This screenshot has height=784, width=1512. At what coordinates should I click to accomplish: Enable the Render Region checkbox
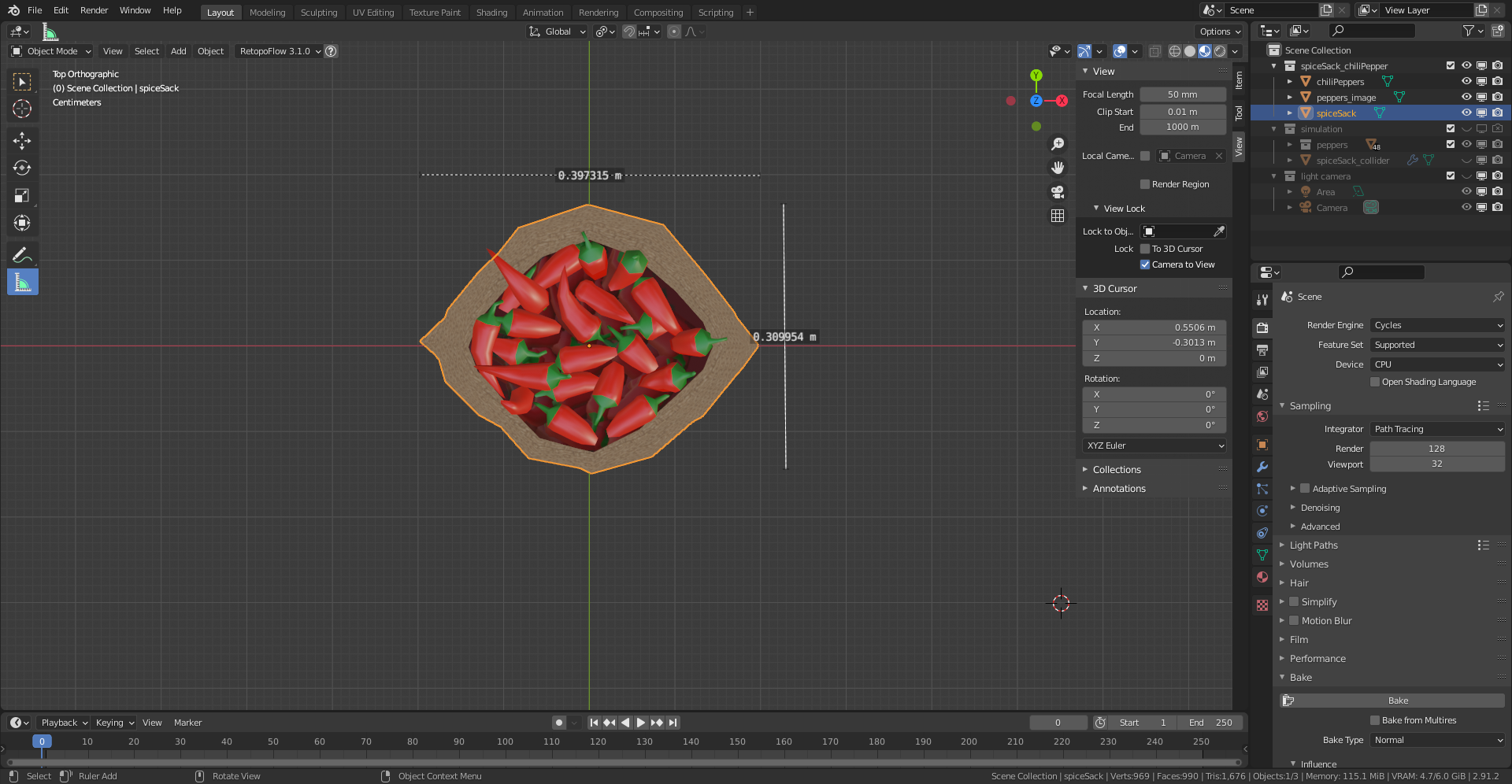click(1145, 184)
